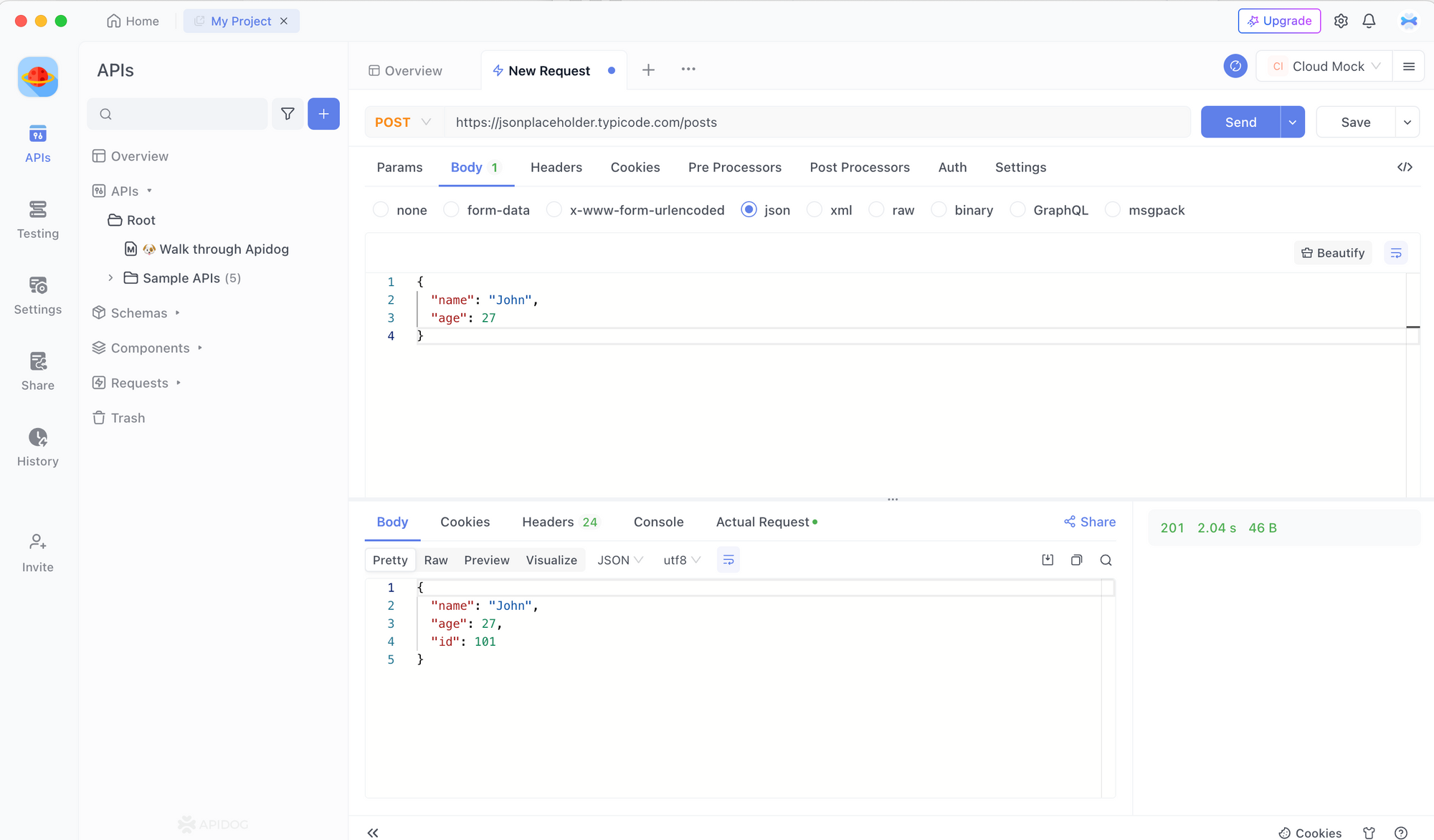Open the generate code snippet icon

coord(1405,167)
